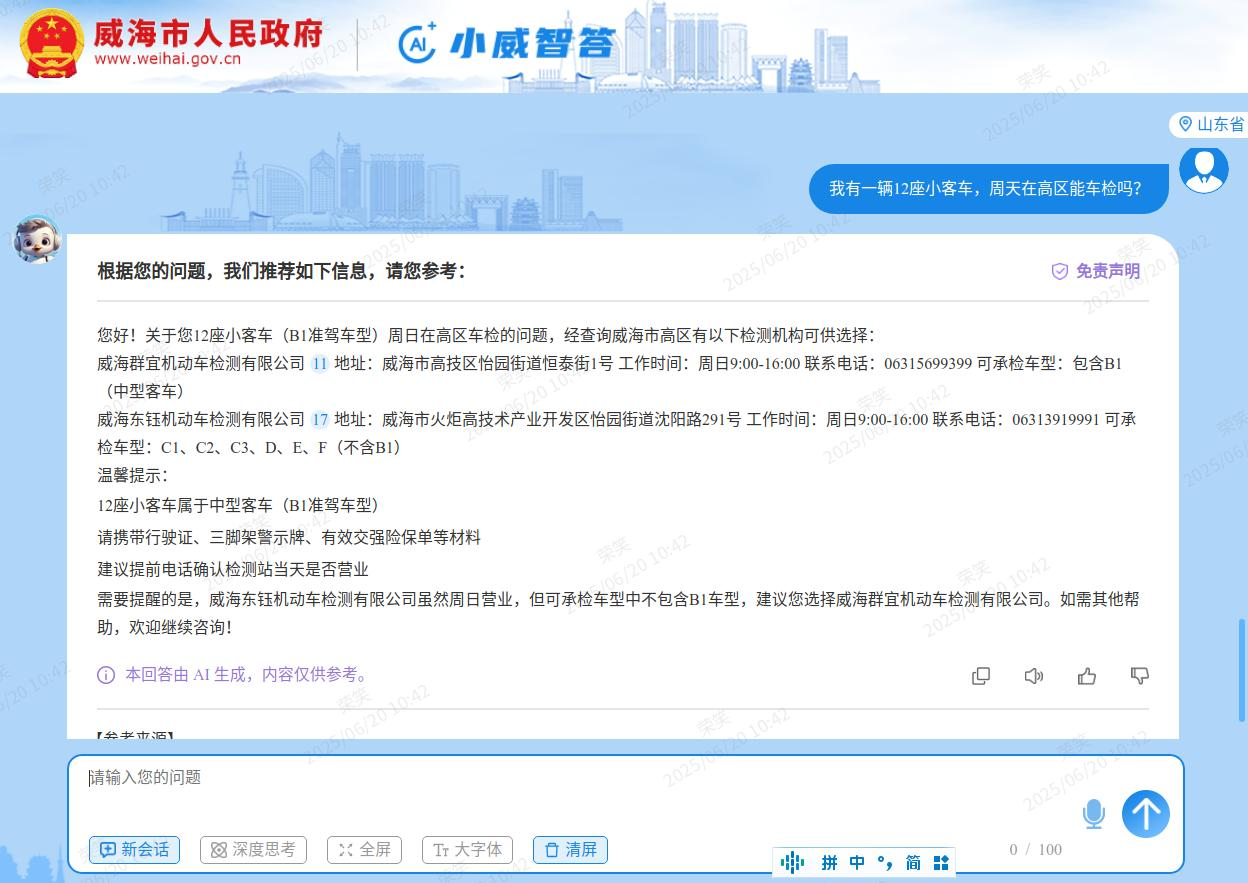Send the question with the up-arrow button
Viewport: 1248px width, 883px height.
point(1145,814)
